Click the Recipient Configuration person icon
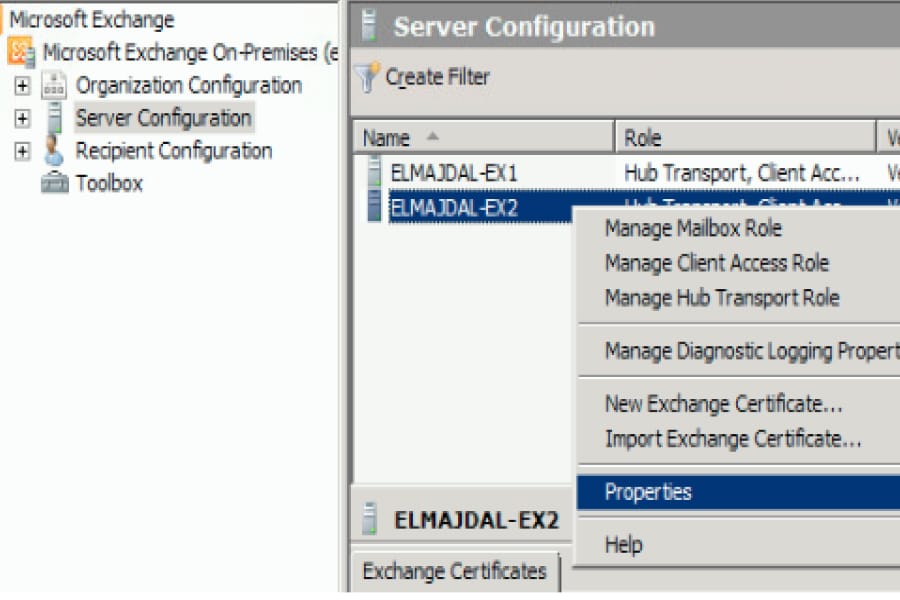Image resolution: width=900 pixels, height=600 pixels. 54,150
